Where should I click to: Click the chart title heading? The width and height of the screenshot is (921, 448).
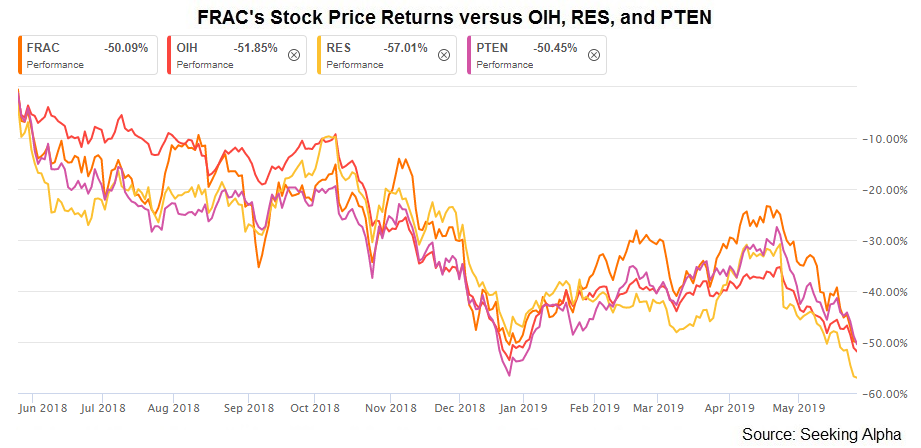[x=453, y=18]
